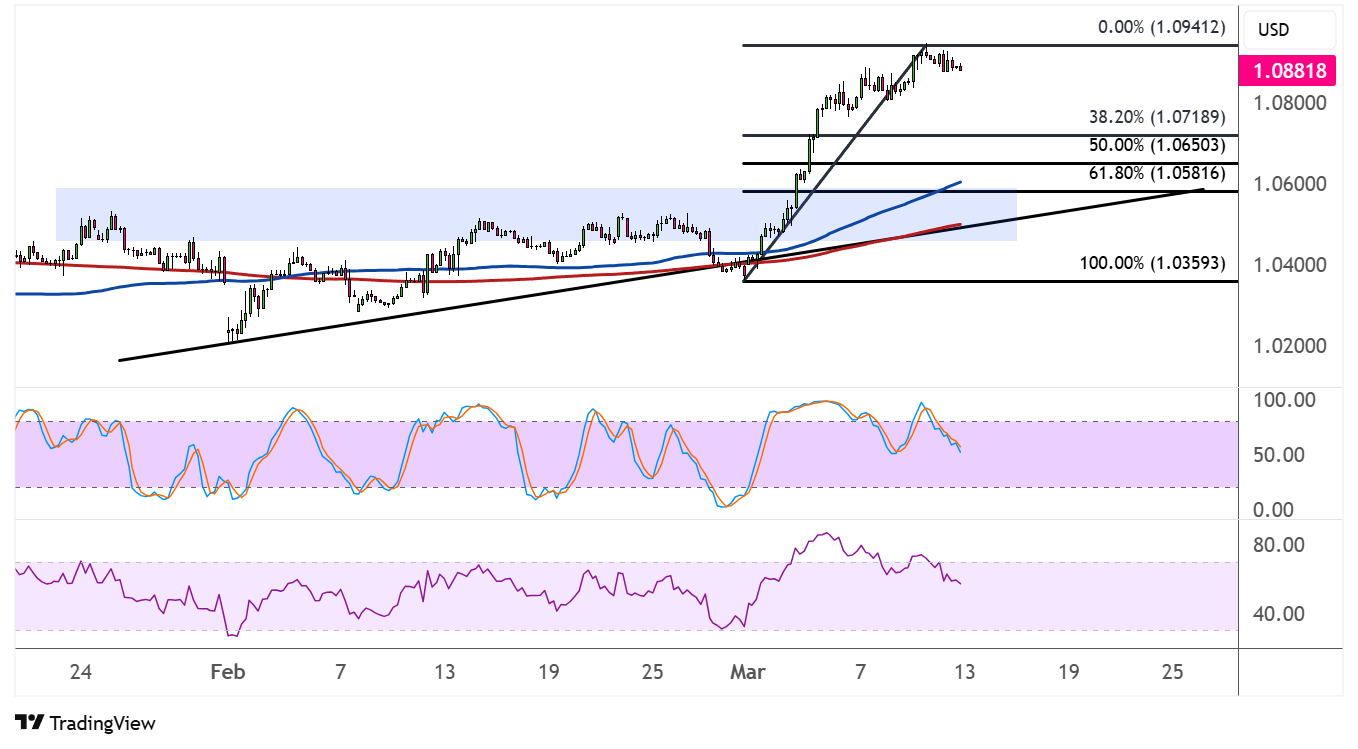Click the TradingView wordmark link

pyautogui.click(x=102, y=722)
